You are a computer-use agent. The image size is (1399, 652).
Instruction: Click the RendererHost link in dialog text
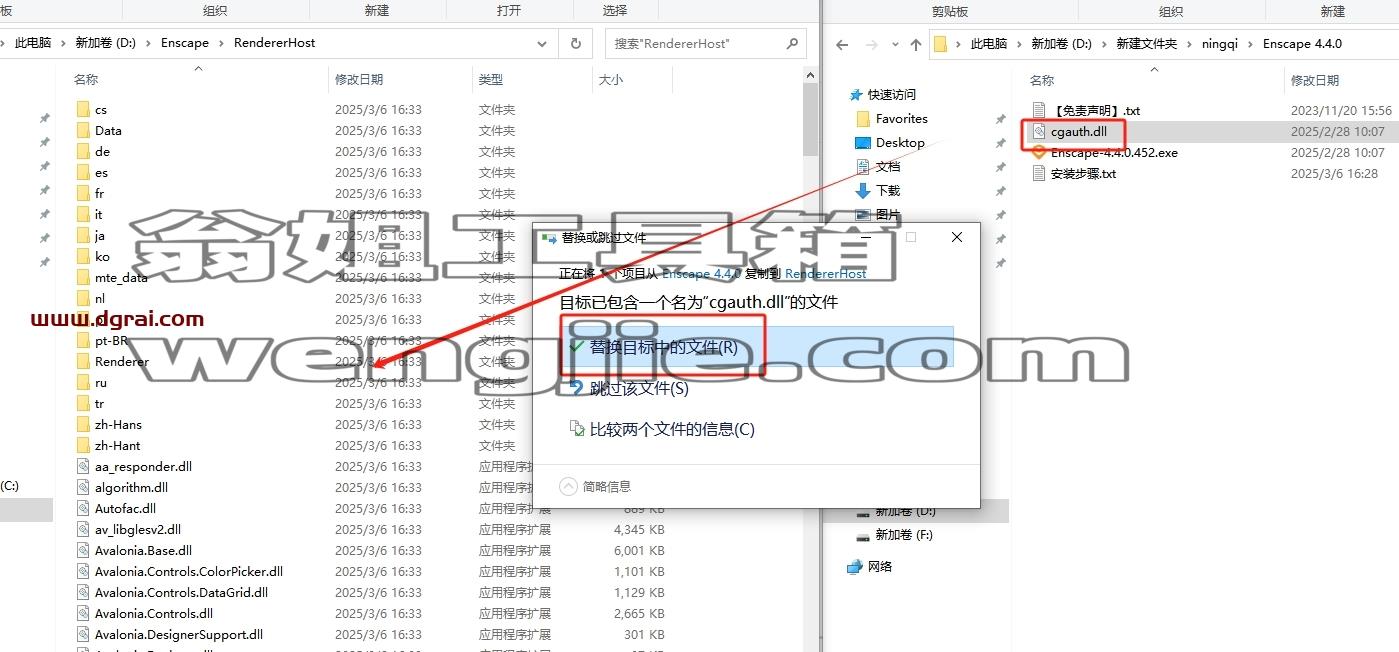tap(826, 273)
